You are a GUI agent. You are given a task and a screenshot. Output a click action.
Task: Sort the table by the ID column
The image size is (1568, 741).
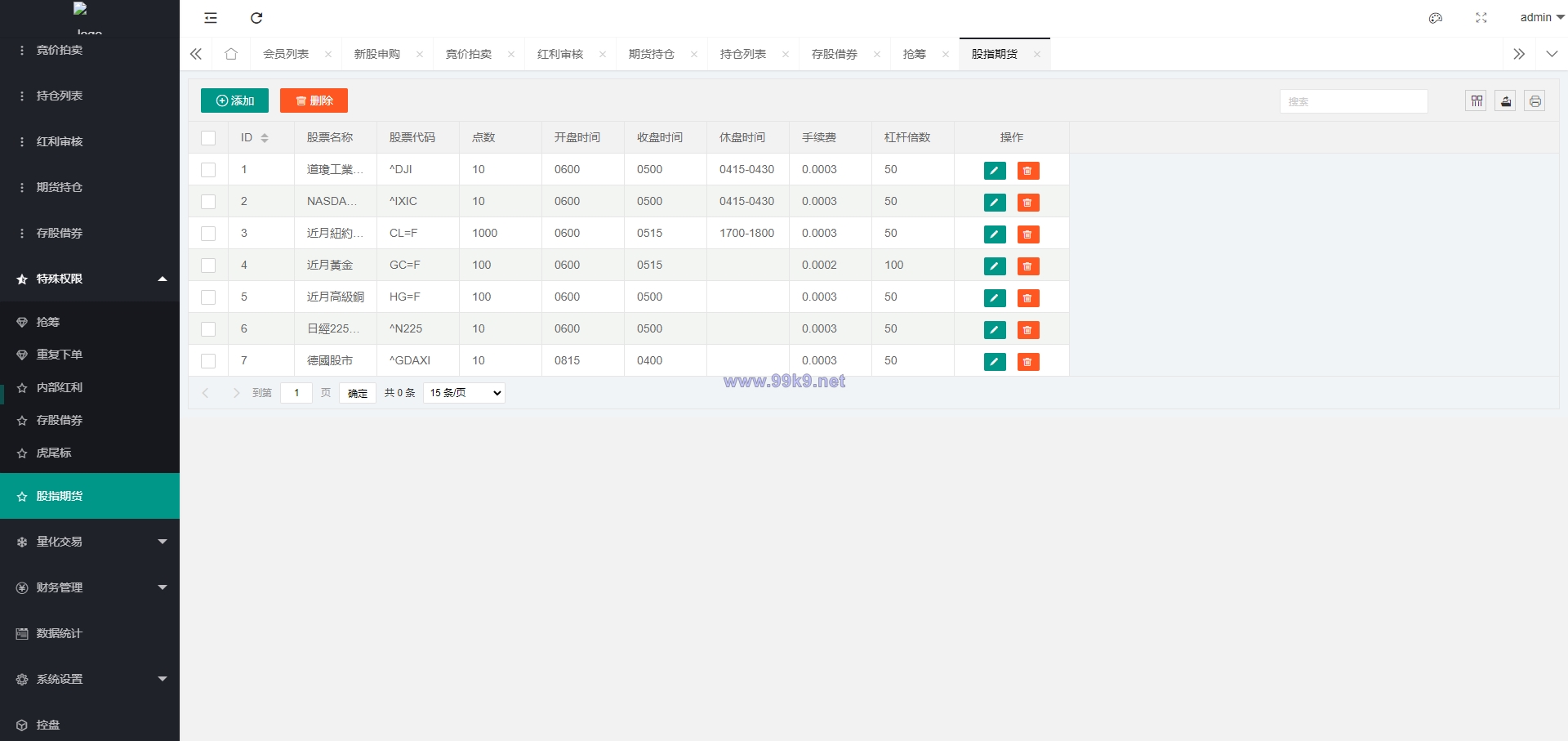pos(265,138)
